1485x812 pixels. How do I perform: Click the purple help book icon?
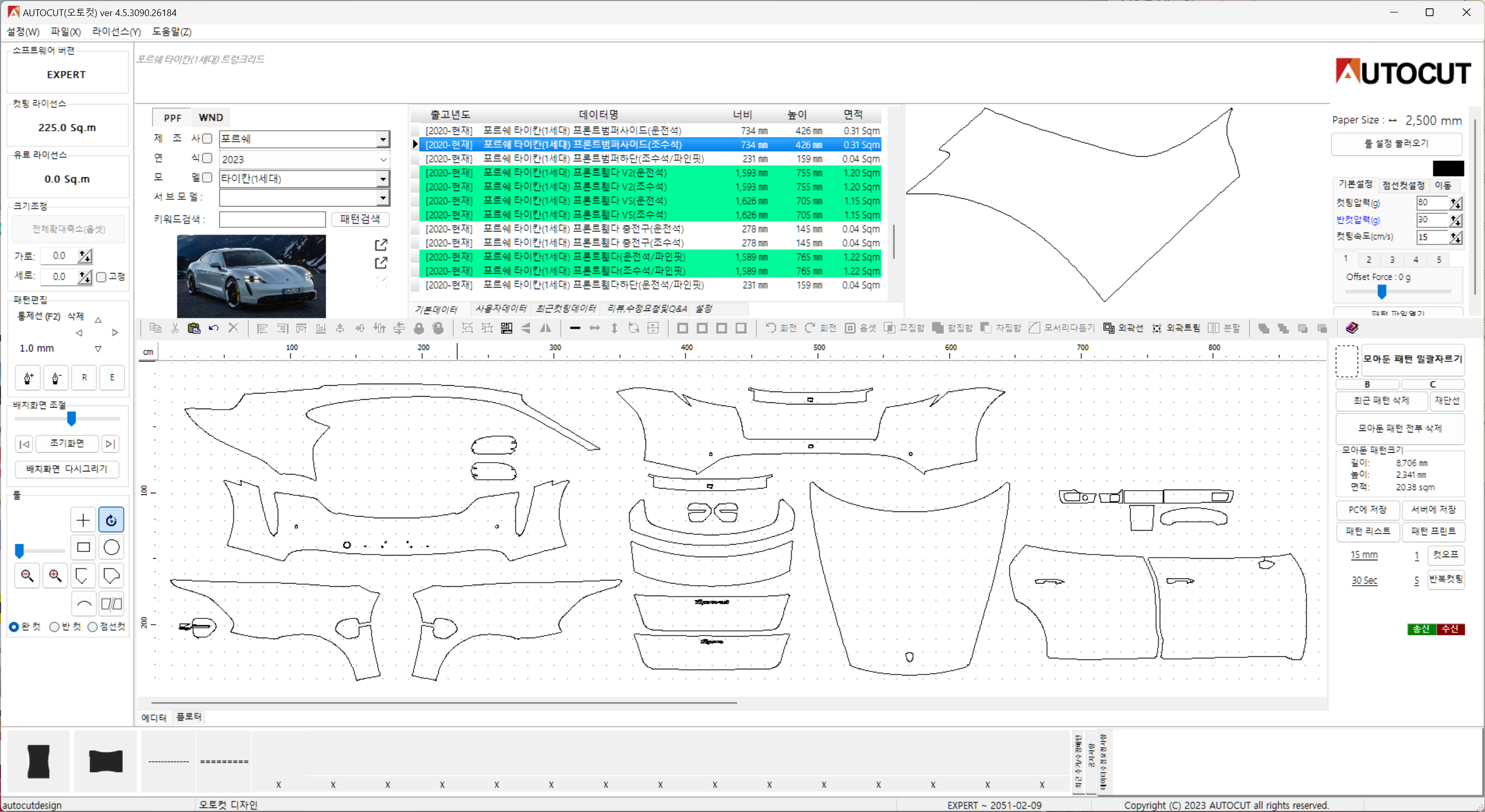tap(1352, 328)
